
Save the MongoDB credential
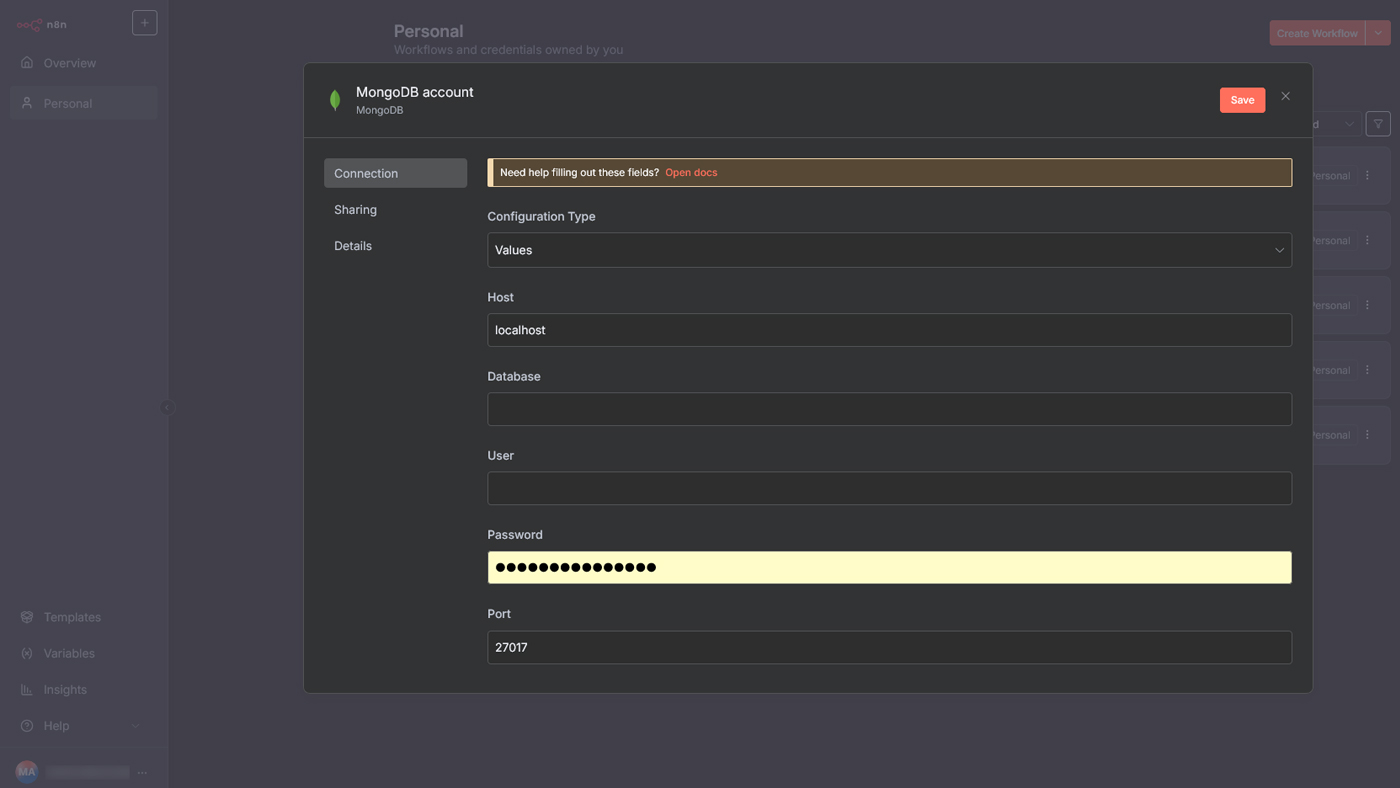(1242, 100)
